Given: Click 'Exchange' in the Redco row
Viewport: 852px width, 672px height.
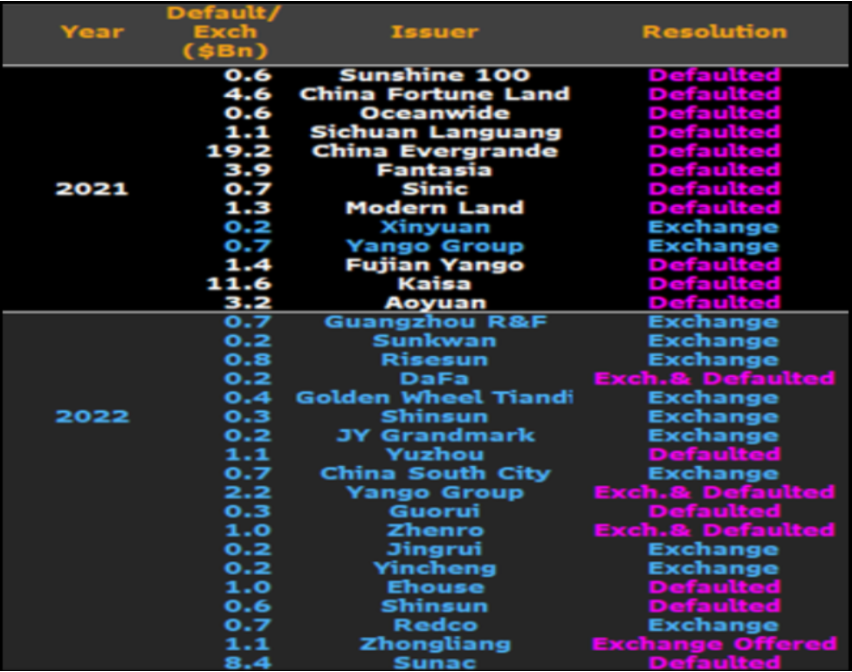Looking at the screenshot, I should 713,625.
